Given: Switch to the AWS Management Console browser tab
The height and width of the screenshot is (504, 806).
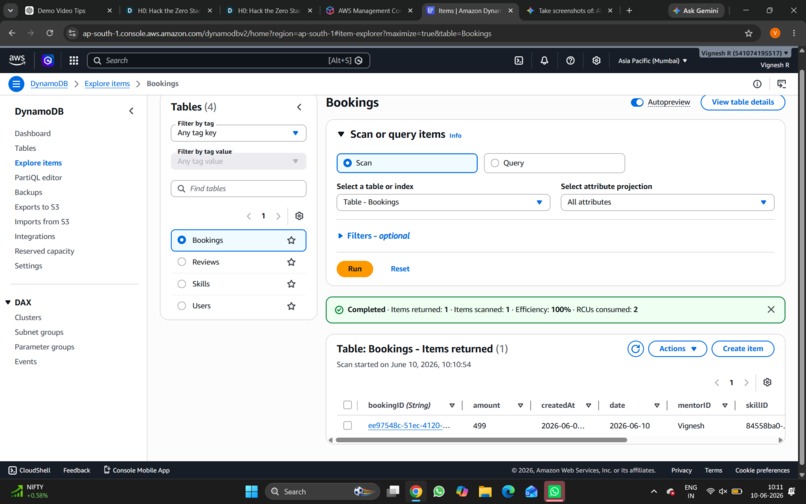Looking at the screenshot, I should tap(369, 10).
